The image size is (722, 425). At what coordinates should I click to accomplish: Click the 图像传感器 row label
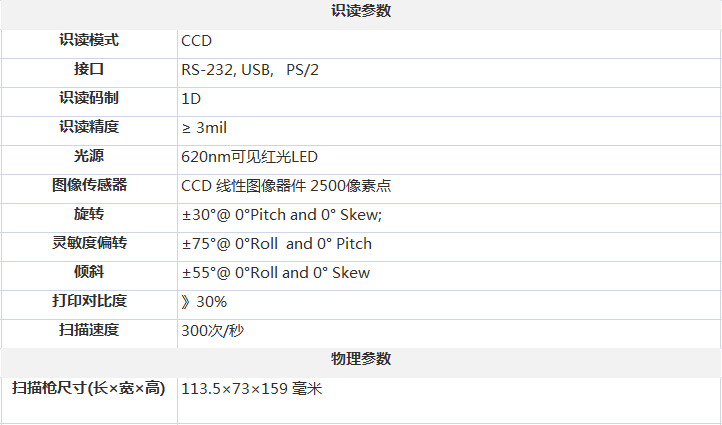tap(89, 186)
